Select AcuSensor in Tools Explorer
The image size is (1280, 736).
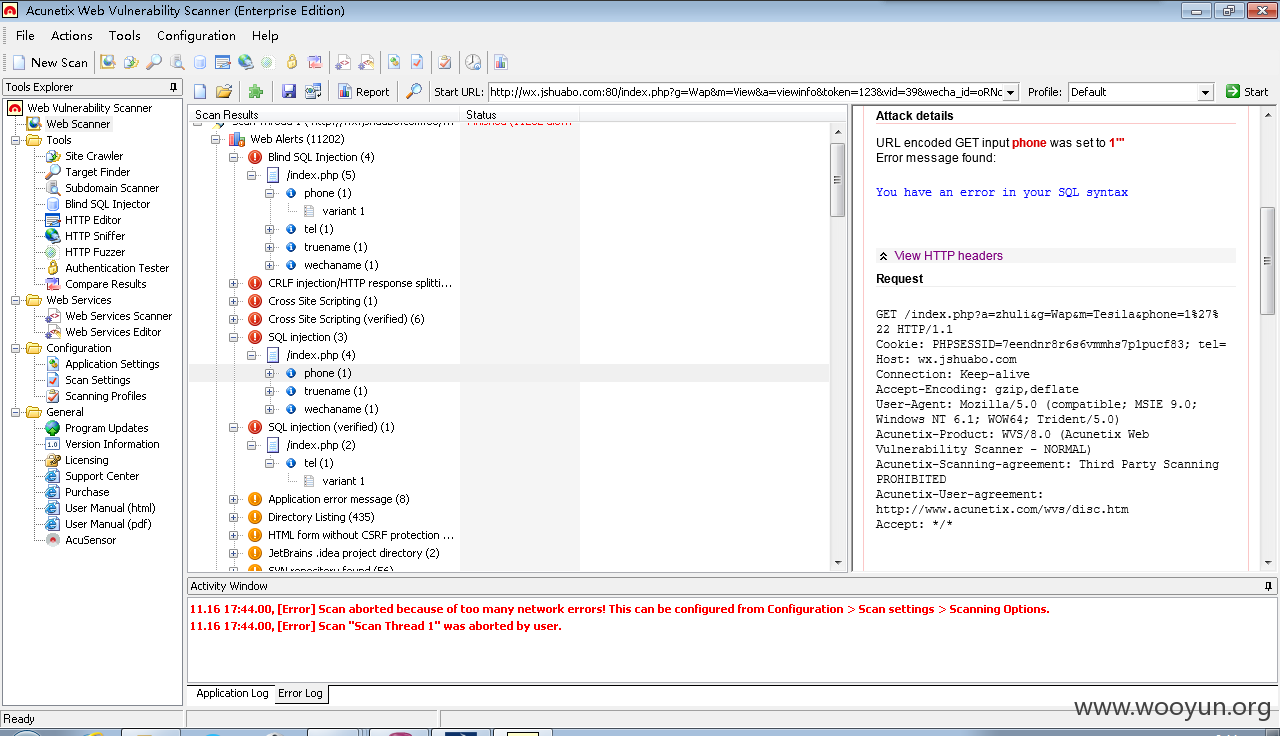90,540
